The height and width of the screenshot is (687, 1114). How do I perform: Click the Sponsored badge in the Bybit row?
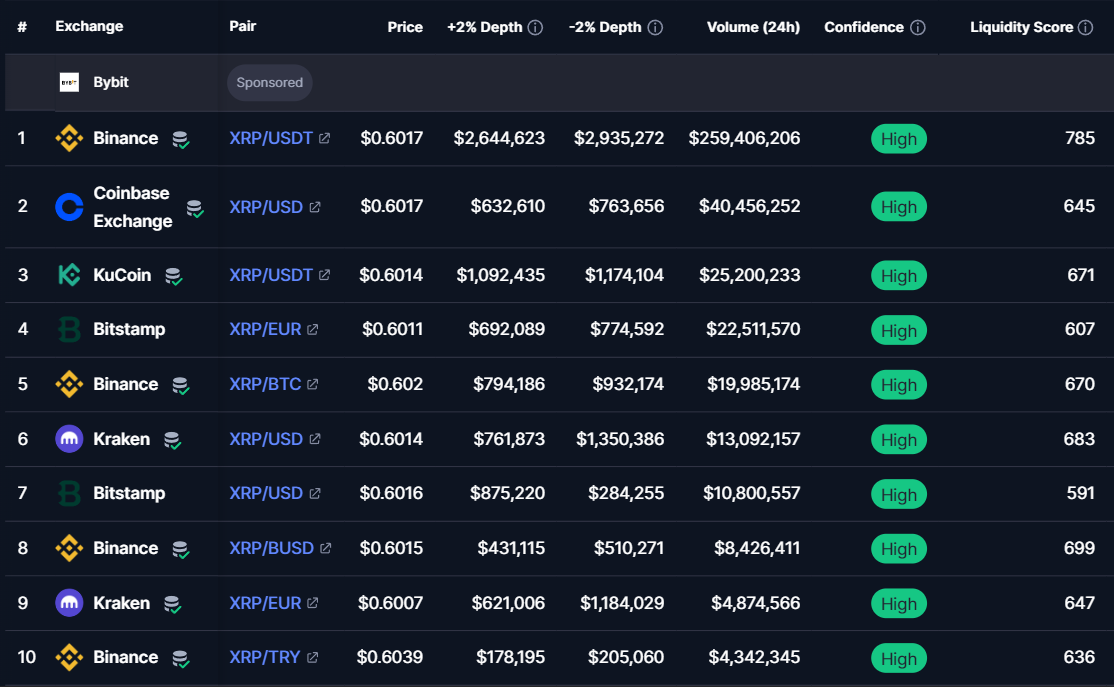pyautogui.click(x=269, y=82)
